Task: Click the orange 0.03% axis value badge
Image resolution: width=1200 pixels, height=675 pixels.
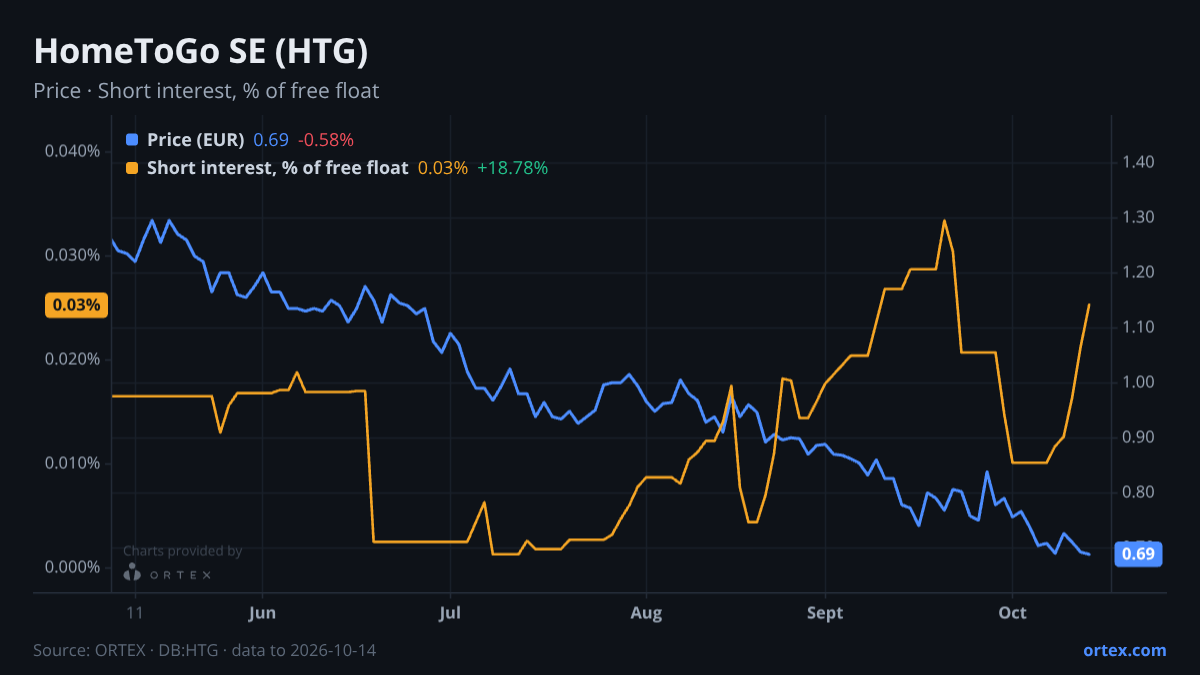Action: [x=76, y=305]
